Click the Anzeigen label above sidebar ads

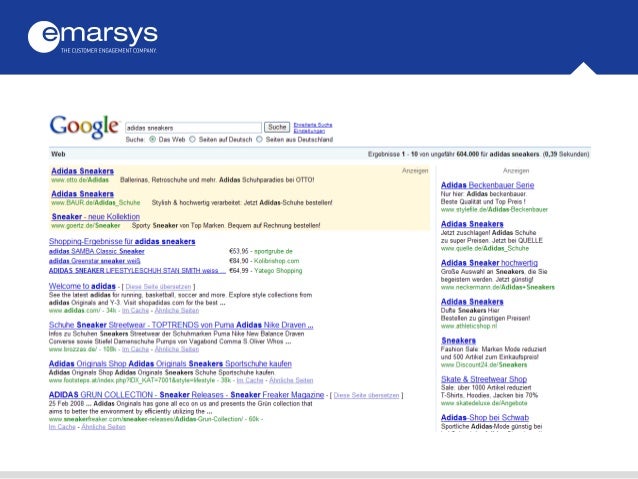click(x=516, y=171)
